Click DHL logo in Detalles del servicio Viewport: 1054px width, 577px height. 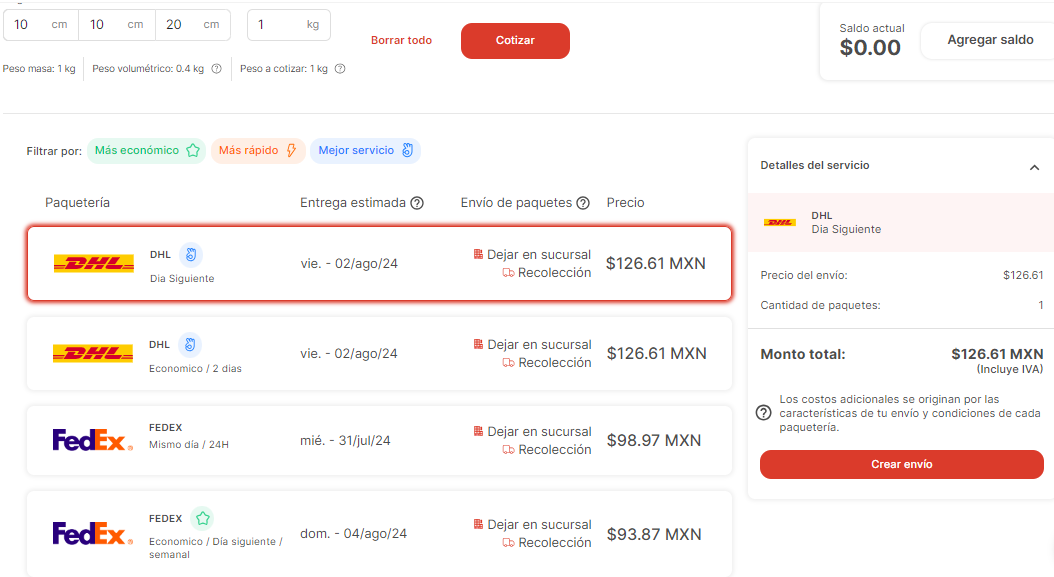tap(780, 223)
